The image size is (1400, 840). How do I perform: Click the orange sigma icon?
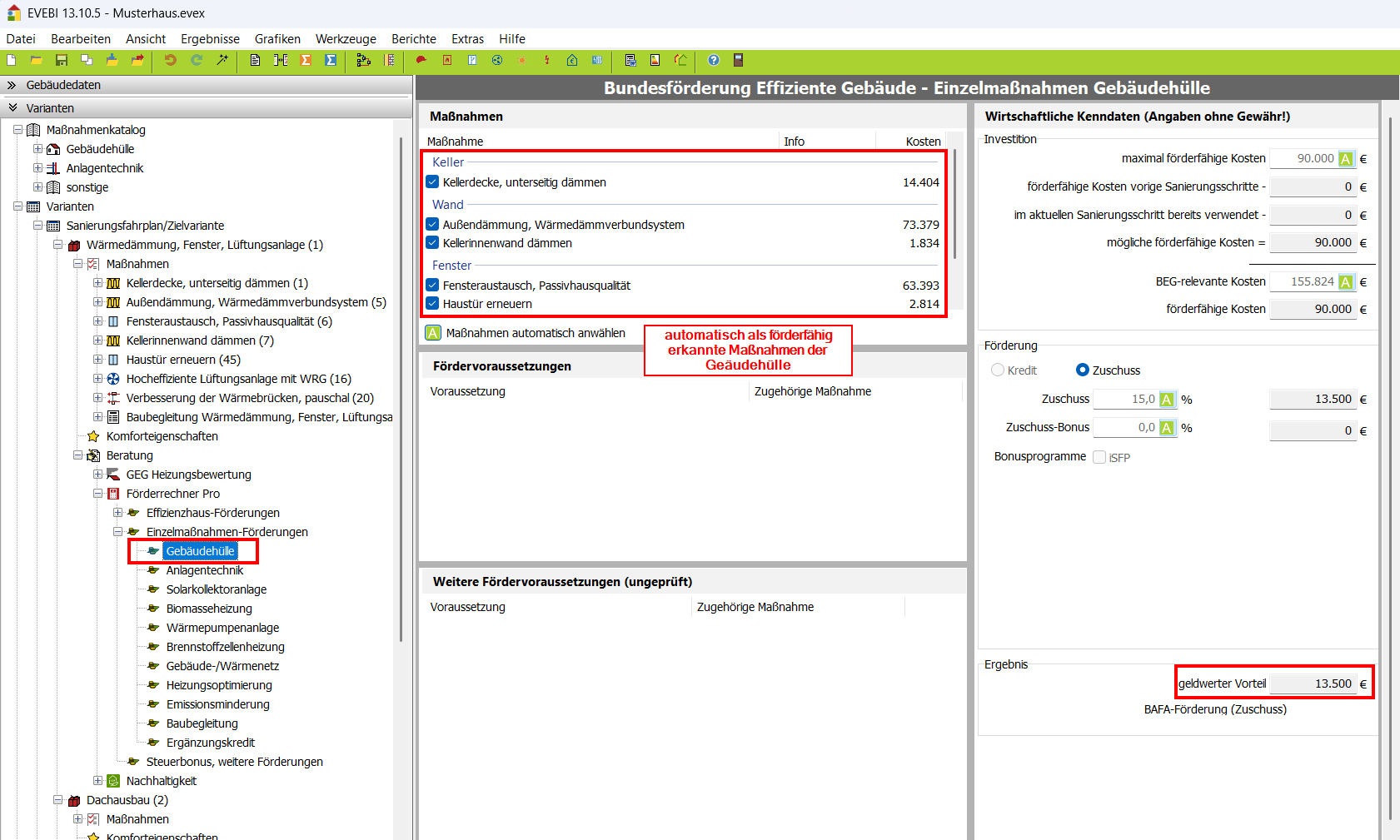point(306,60)
